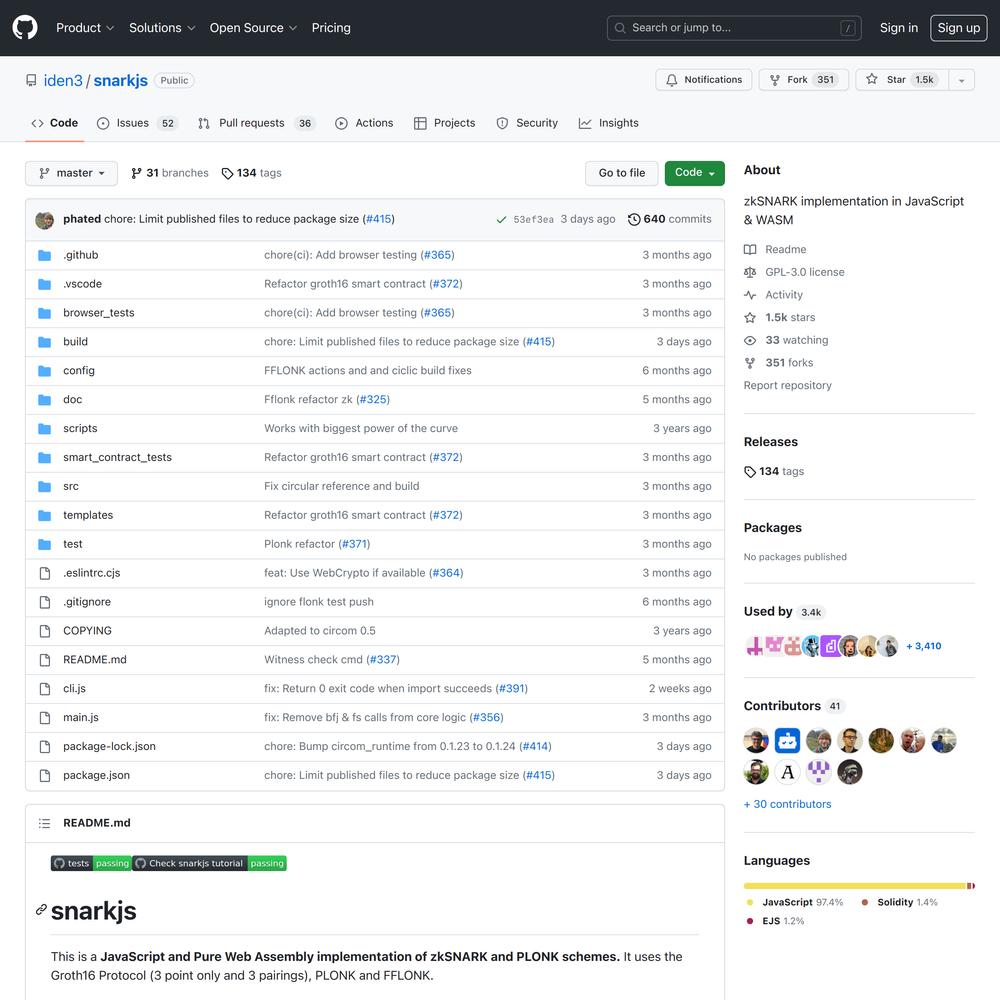1000x1000 pixels.
Task: Click the Sign up button
Action: coord(959,28)
